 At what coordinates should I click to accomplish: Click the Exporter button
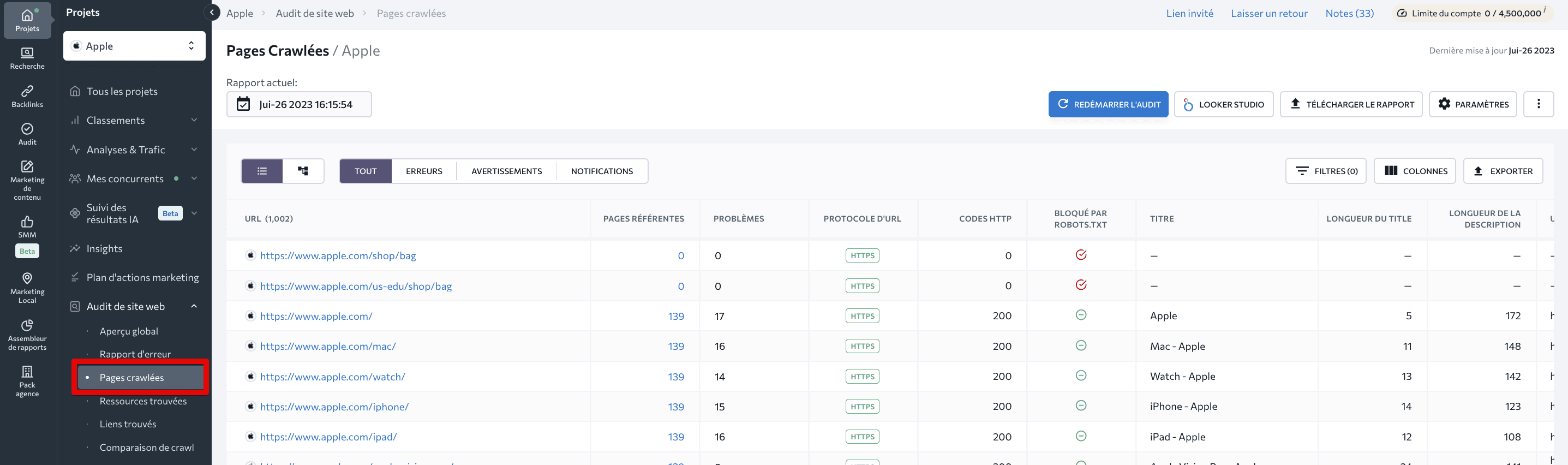(1503, 171)
